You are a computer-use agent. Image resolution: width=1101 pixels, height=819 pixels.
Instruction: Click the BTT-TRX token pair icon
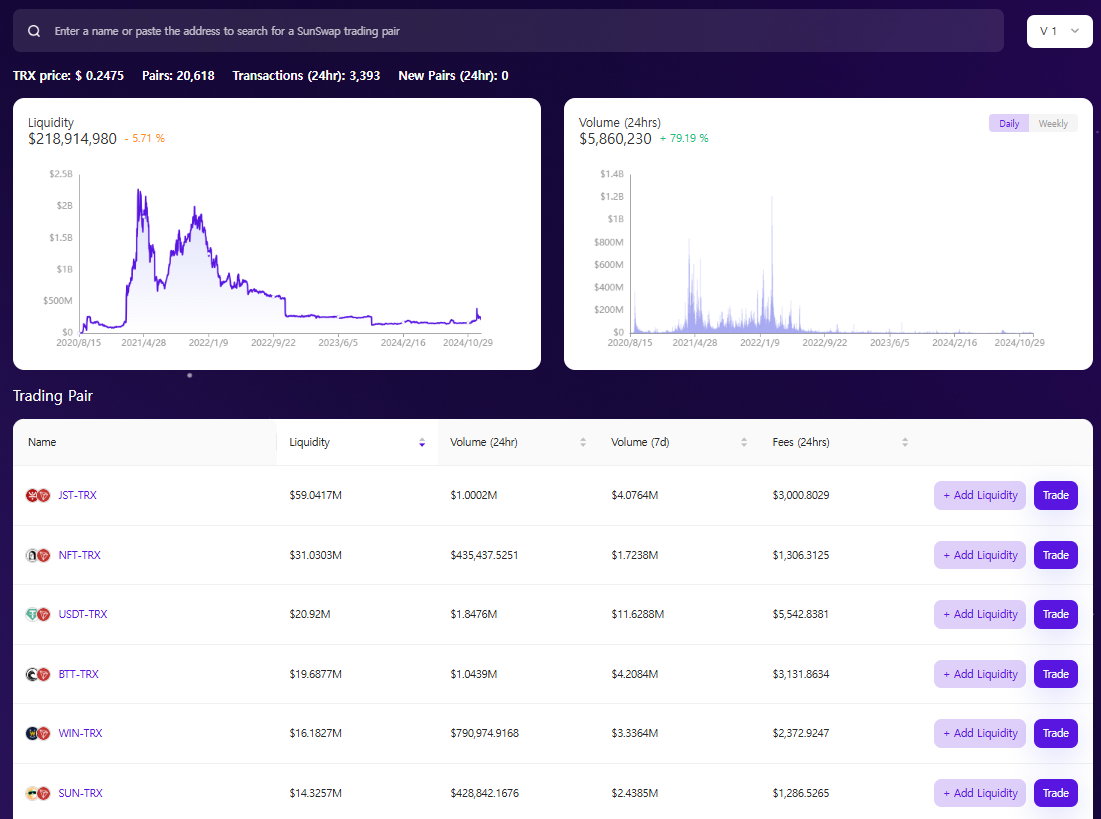click(38, 674)
